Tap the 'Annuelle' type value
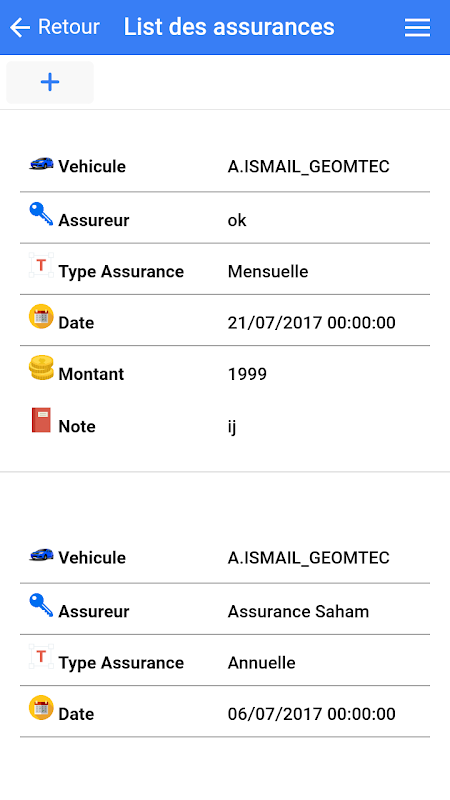450x800 pixels. click(261, 663)
